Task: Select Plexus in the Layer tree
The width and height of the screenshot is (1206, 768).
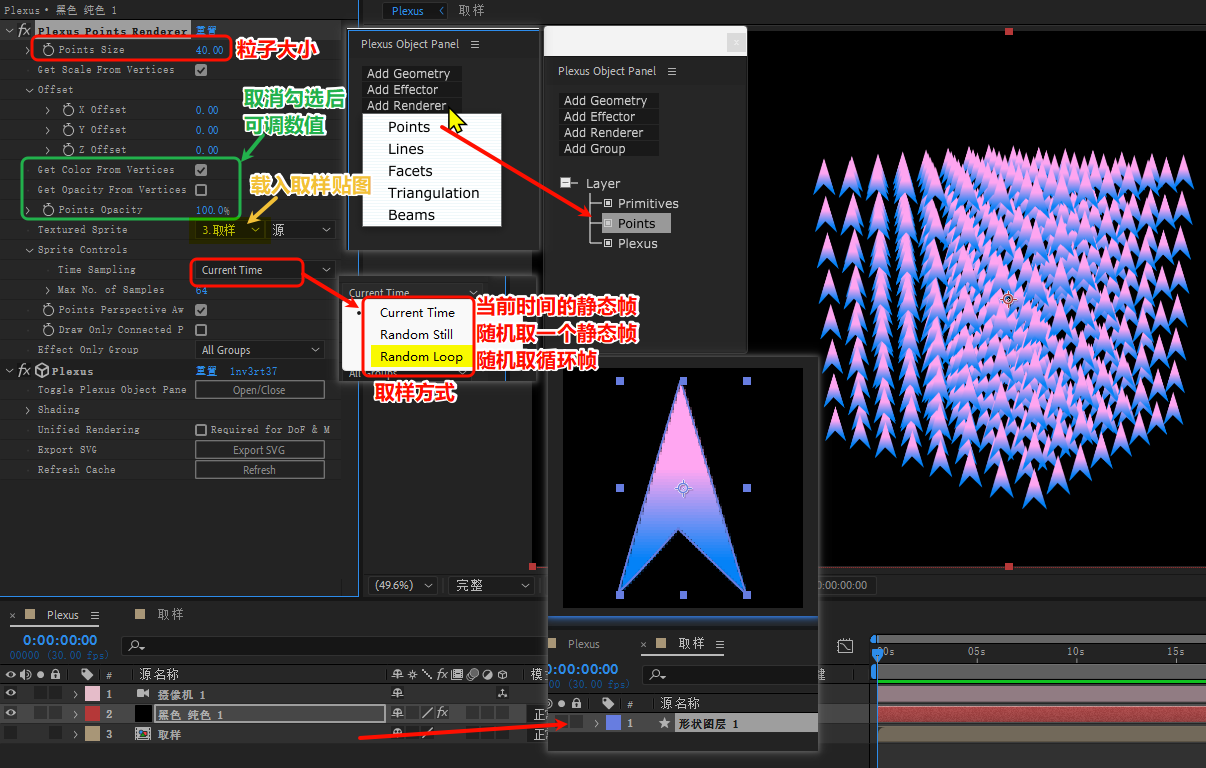Action: (638, 244)
